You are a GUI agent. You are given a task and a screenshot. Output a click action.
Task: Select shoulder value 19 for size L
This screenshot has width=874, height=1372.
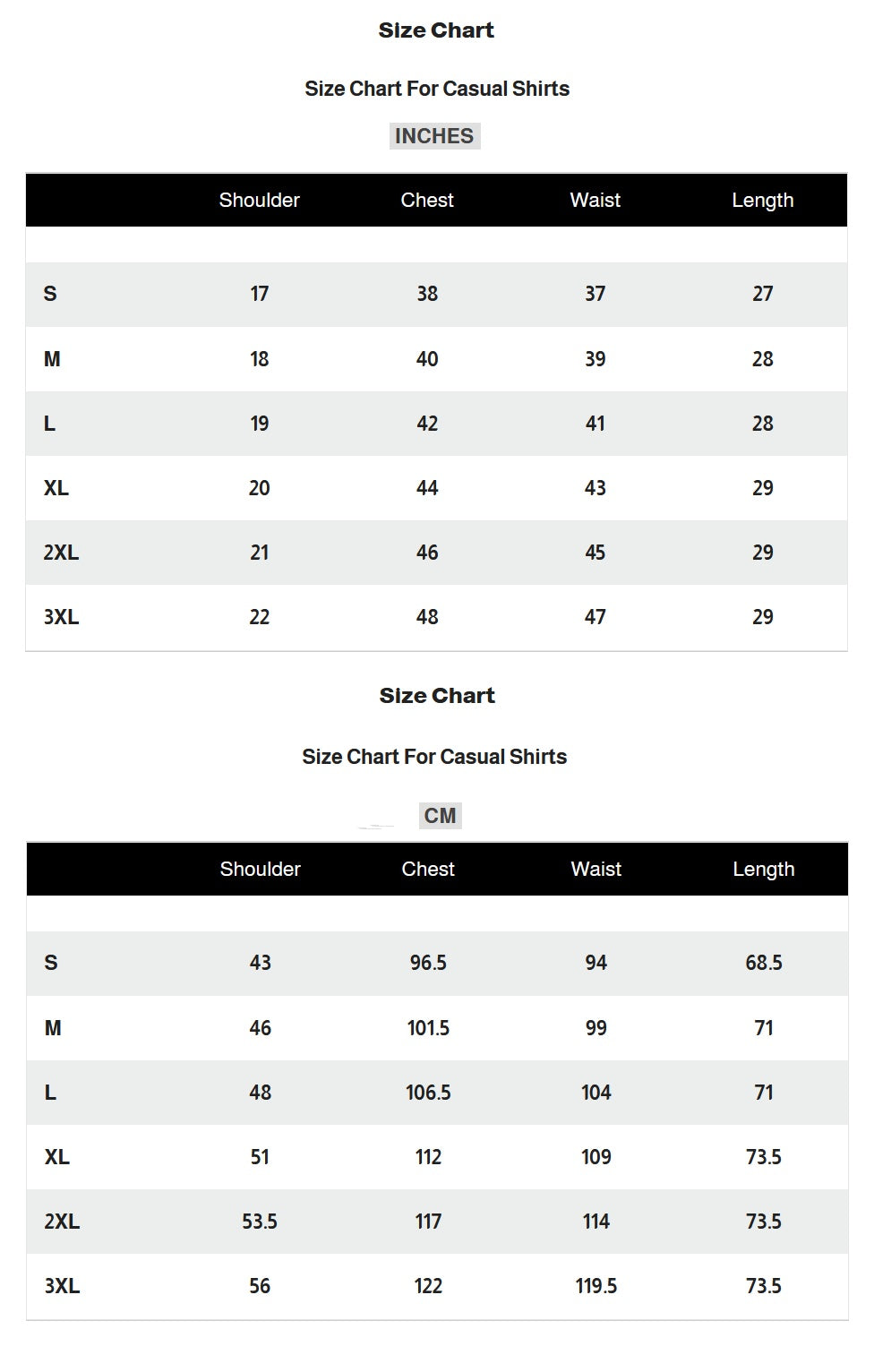259,424
